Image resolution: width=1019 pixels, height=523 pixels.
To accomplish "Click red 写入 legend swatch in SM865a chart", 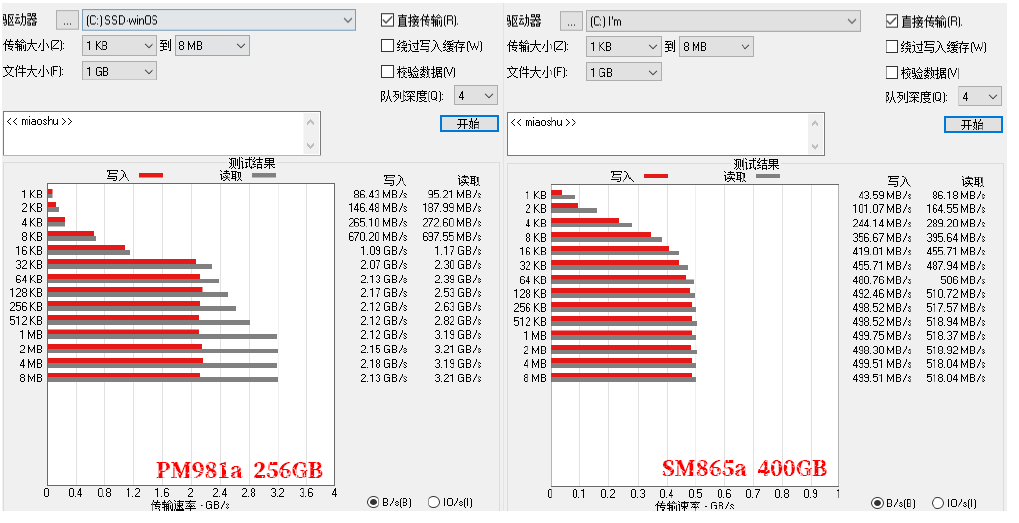I will (x=656, y=176).
